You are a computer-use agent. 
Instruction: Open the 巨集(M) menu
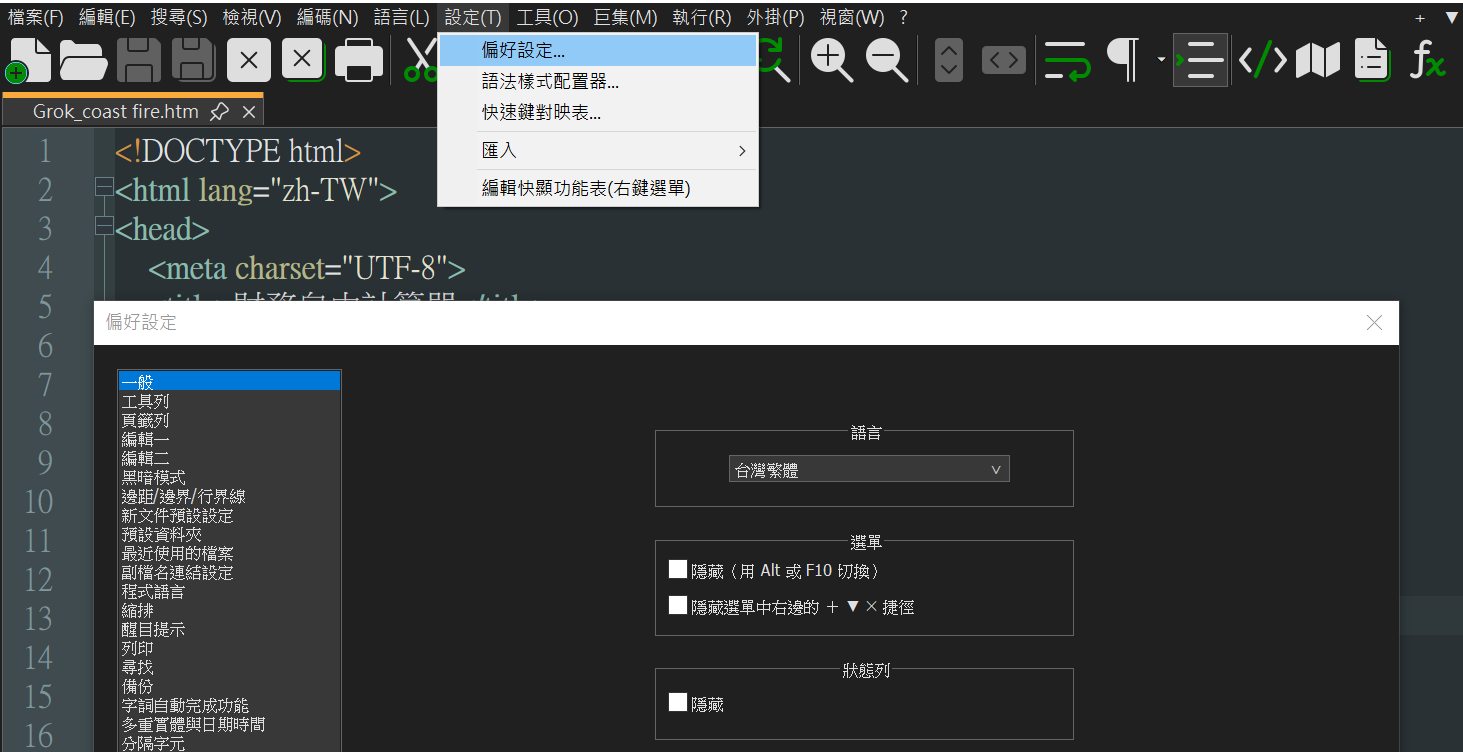pyautogui.click(x=625, y=17)
